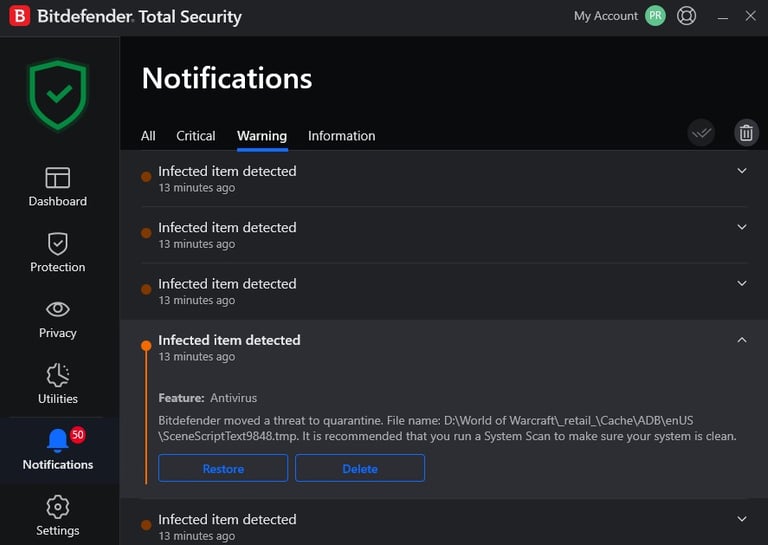
Task: Click the last notification's orange status dot
Action: click(x=146, y=525)
